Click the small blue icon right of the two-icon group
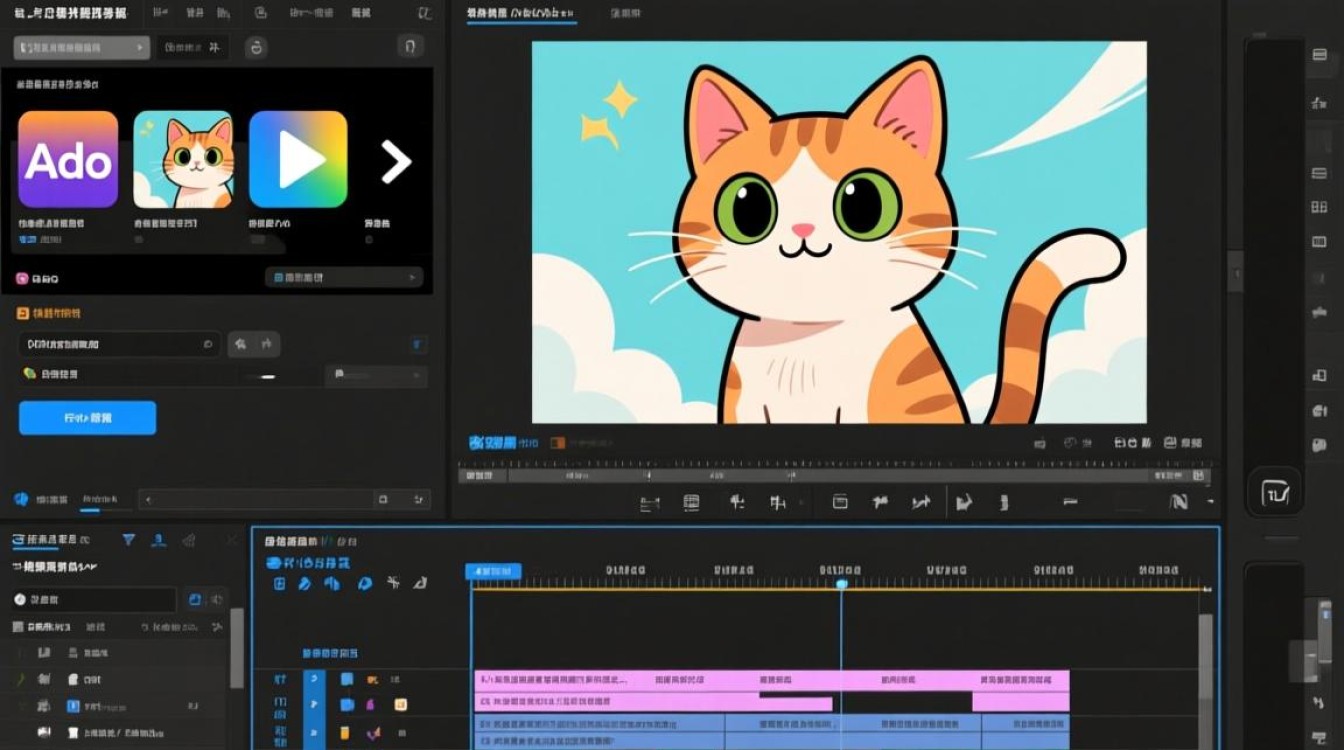 (418, 344)
